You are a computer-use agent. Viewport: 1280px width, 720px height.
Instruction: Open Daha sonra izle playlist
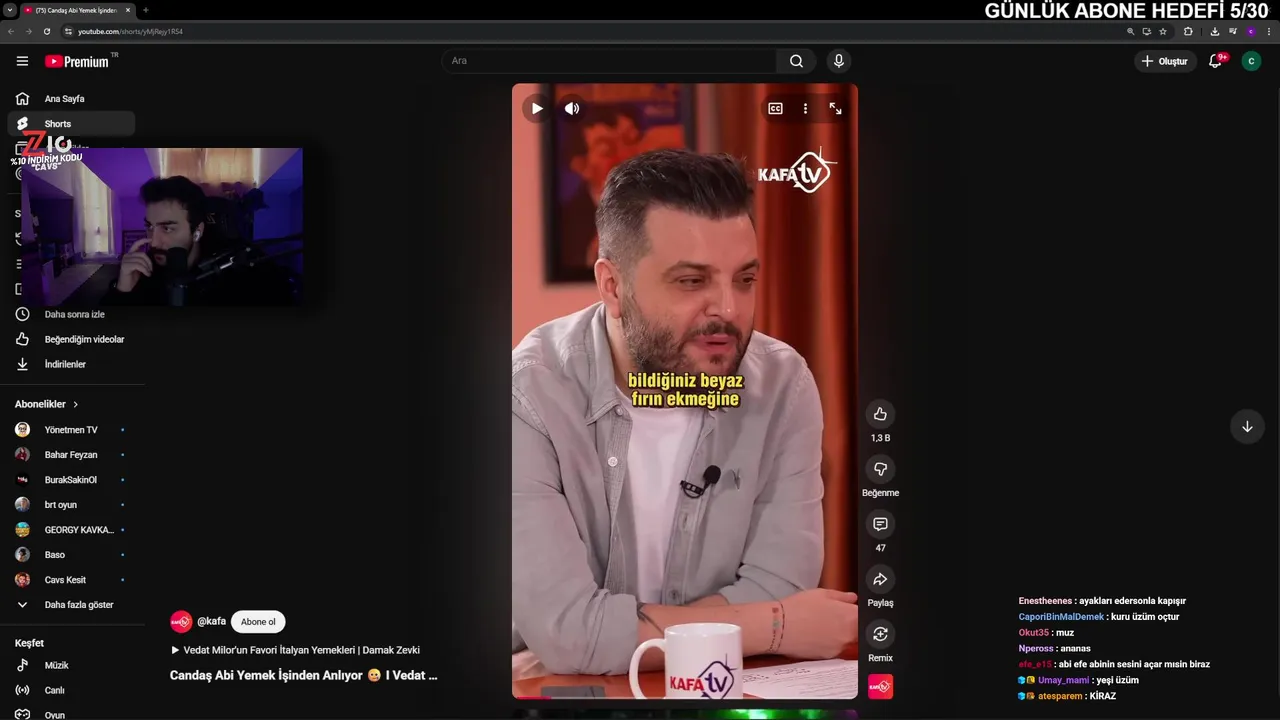[x=71, y=314]
